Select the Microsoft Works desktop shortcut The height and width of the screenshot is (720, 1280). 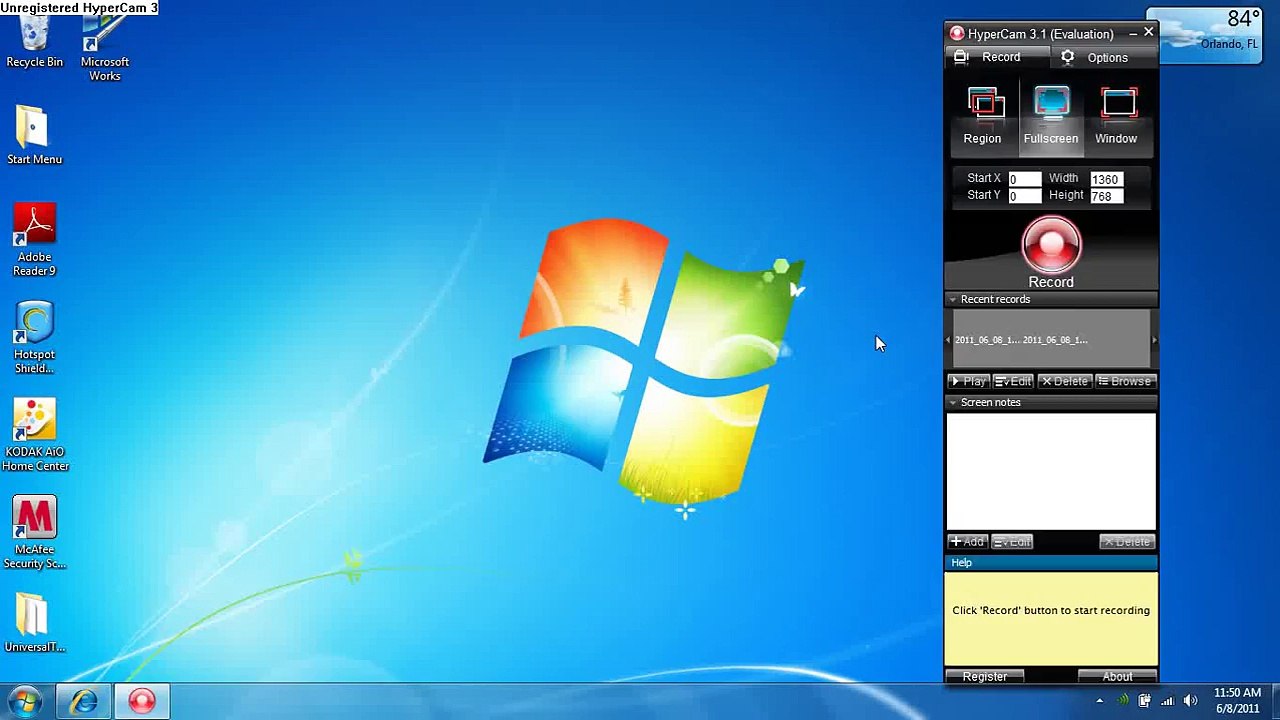click(x=104, y=48)
